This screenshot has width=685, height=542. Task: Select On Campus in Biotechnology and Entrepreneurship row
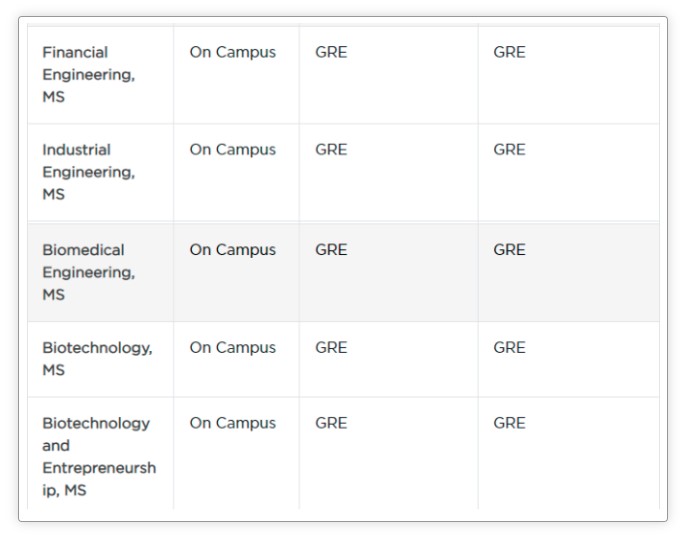[232, 423]
